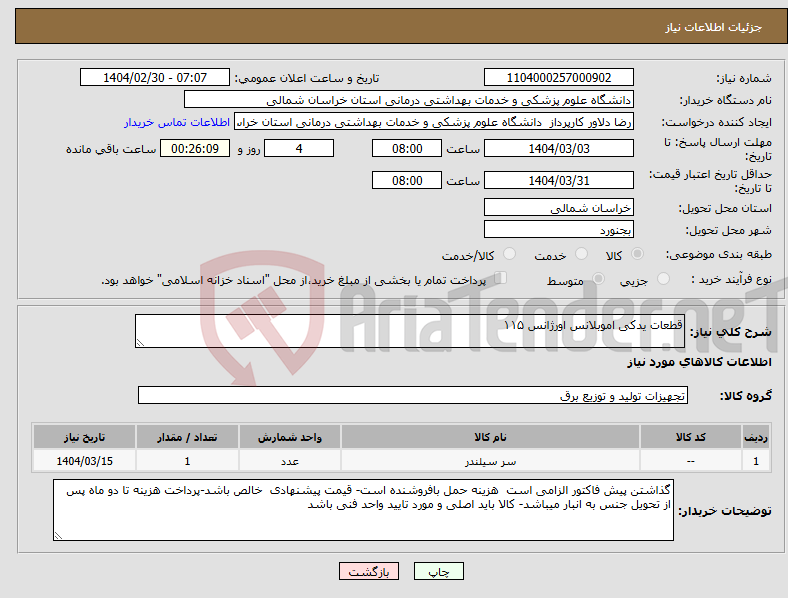788x598 pixels.
Task: Click the شهر محل تحویل field بجنورد
Action: [x=558, y=229]
